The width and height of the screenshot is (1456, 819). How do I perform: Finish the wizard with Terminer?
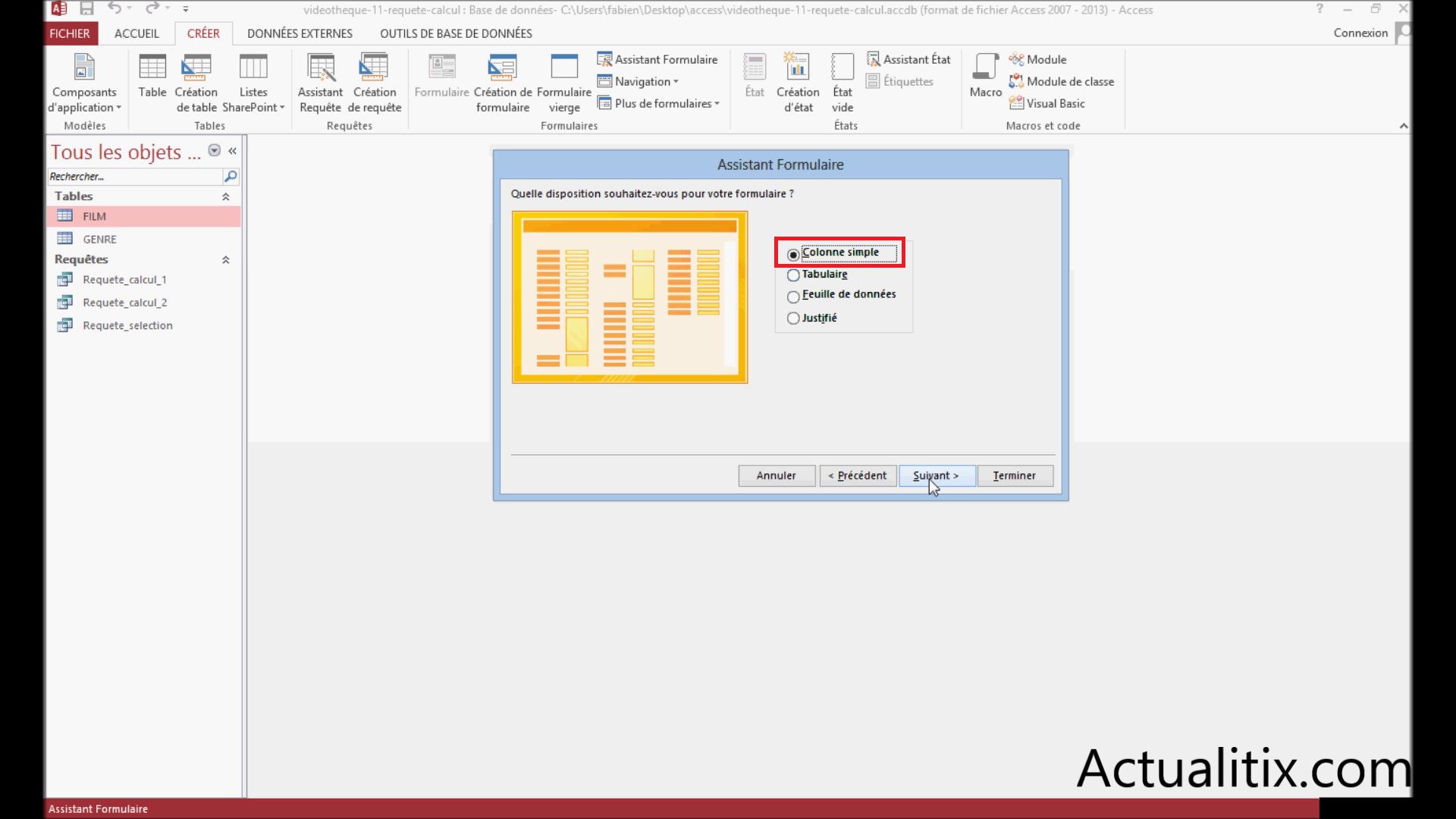[x=1015, y=475]
